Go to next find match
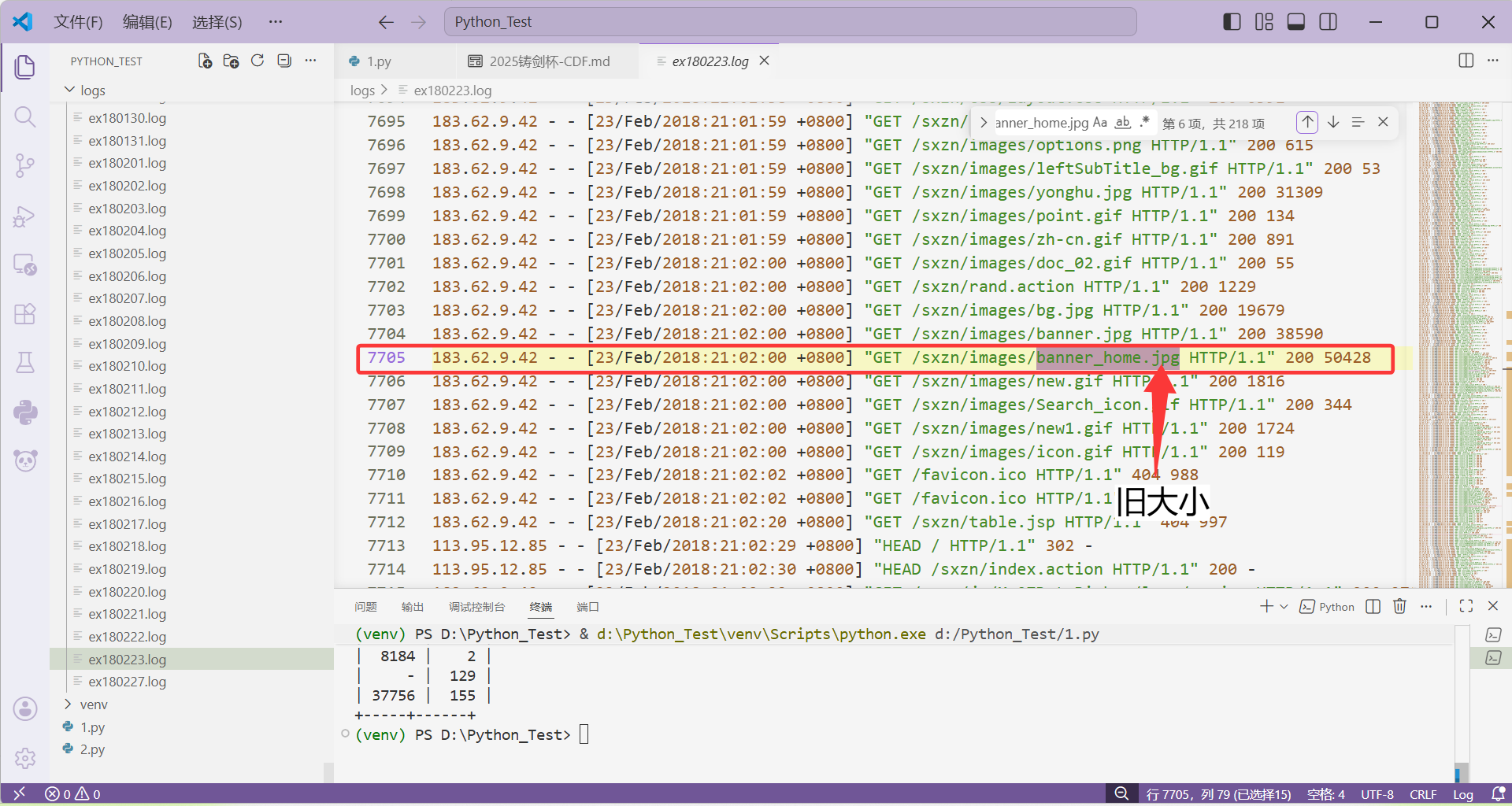This screenshot has width=1512, height=806. (1333, 122)
